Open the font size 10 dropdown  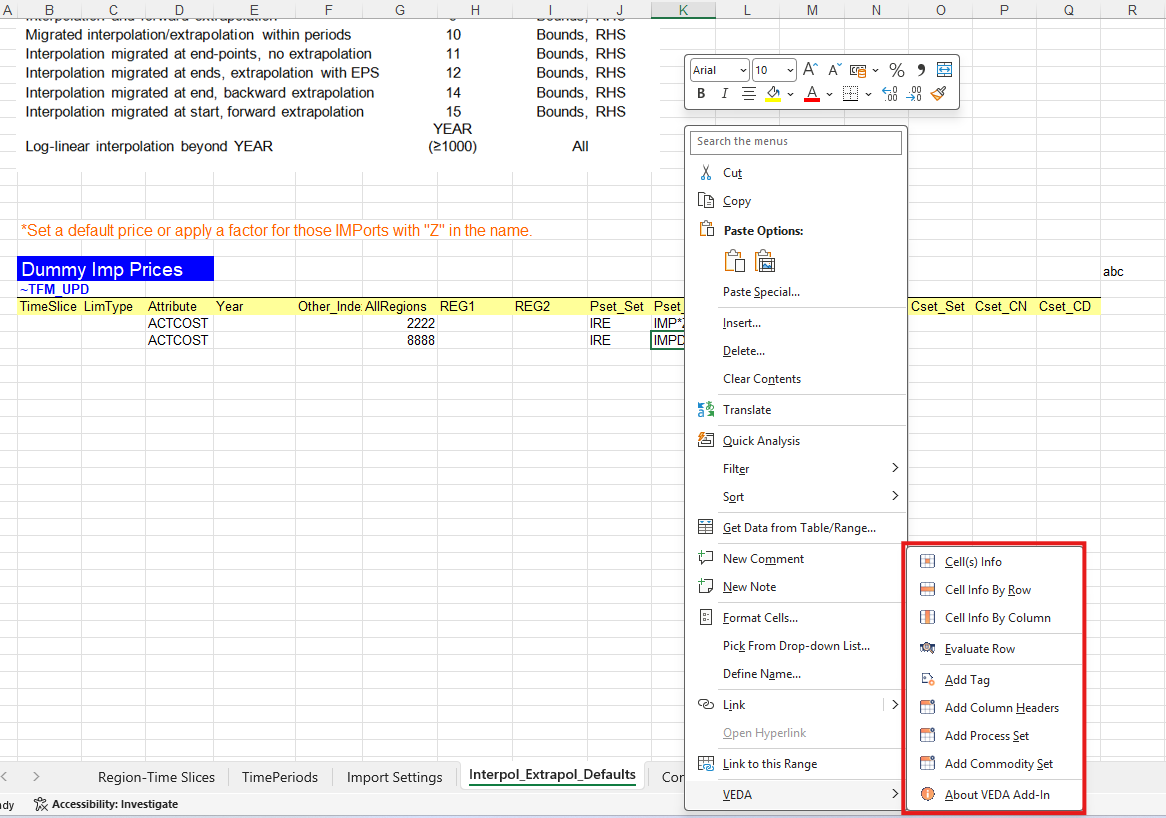[790, 71]
